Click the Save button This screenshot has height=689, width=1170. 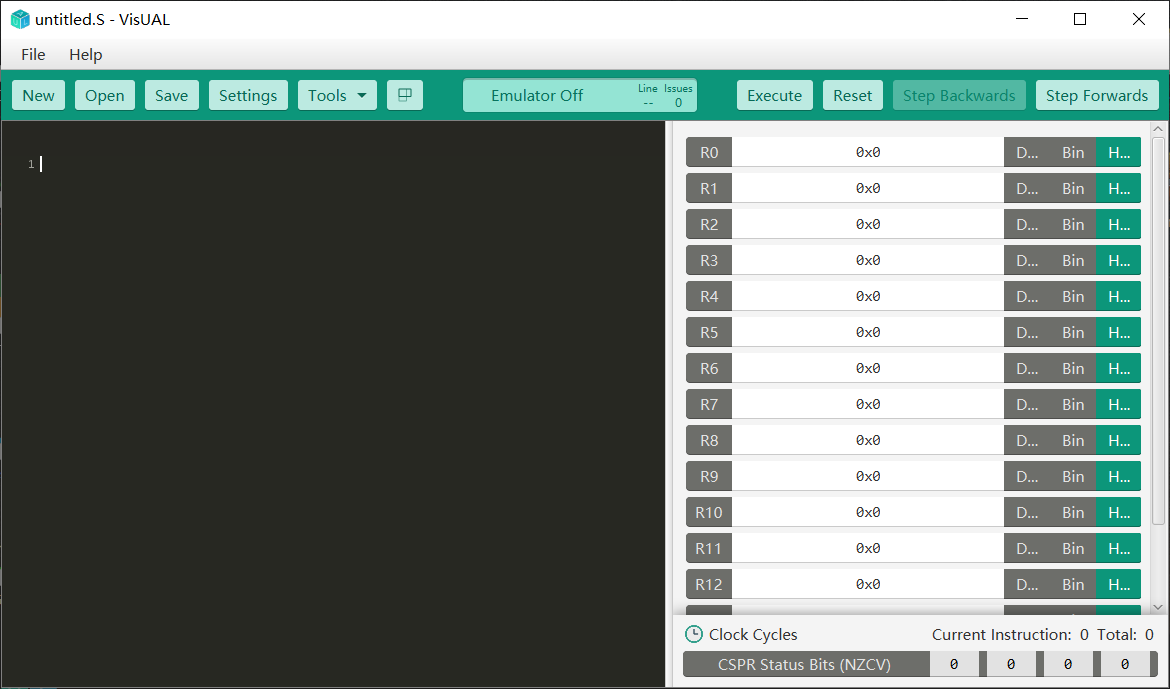[172, 96]
